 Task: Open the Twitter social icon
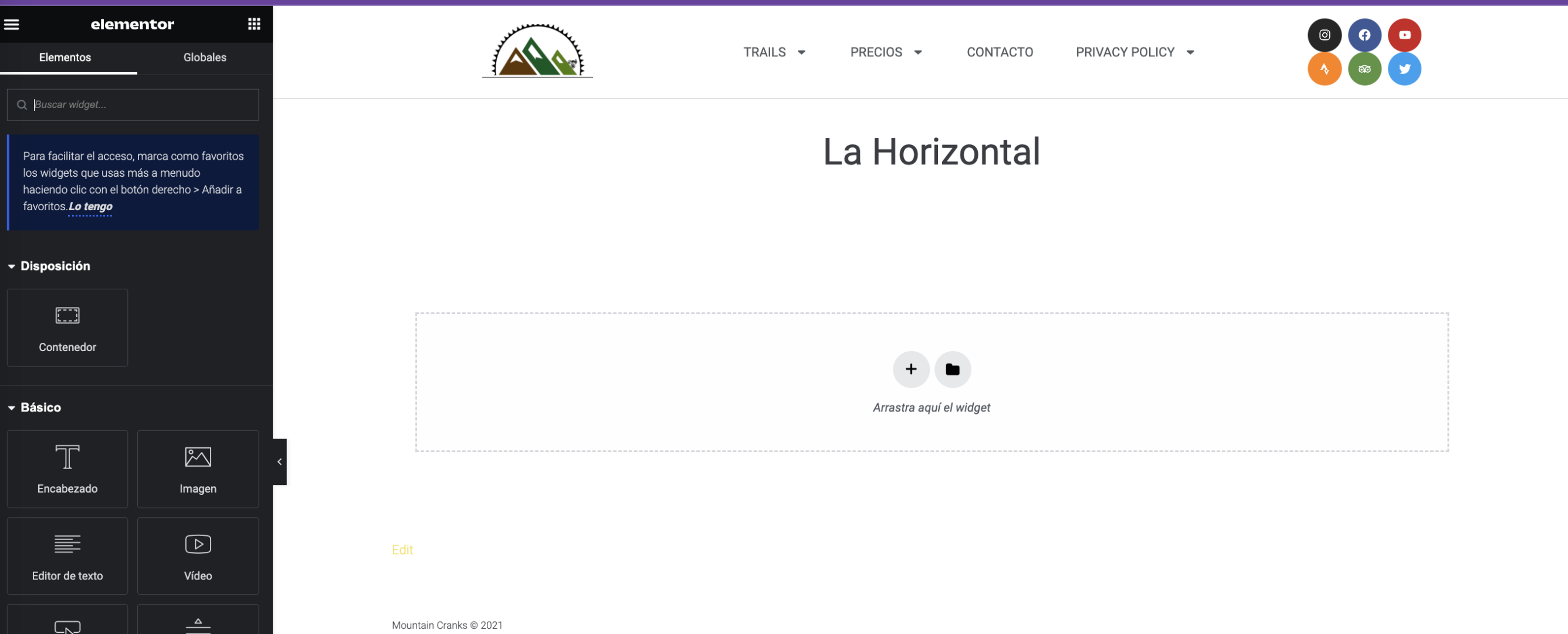tap(1404, 69)
